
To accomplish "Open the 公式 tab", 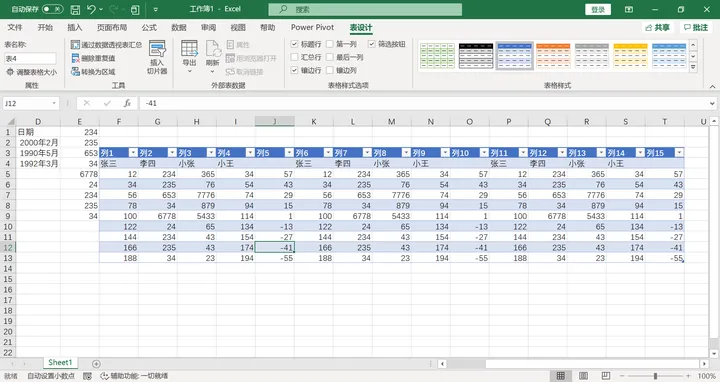I will point(149,28).
